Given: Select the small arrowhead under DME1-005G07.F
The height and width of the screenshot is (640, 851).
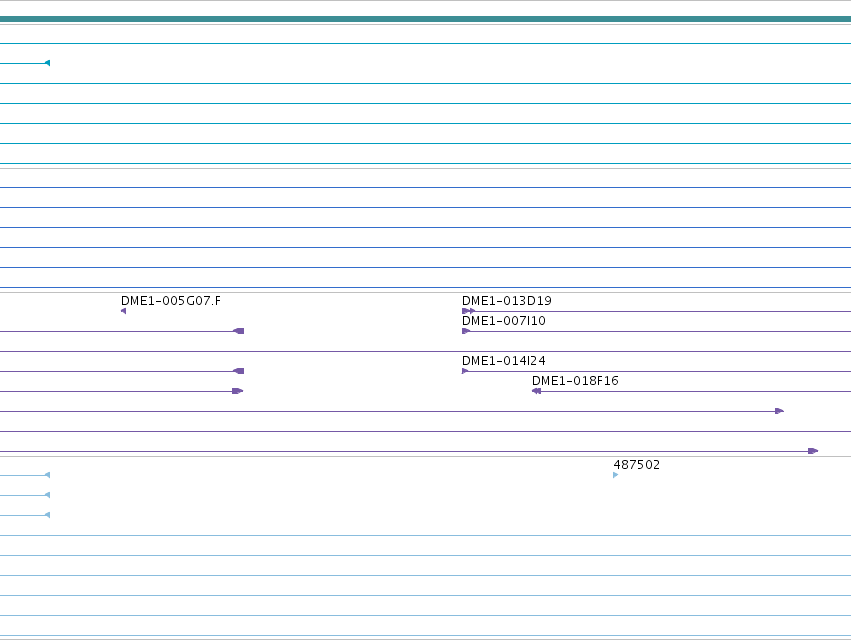Looking at the screenshot, I should tap(123, 311).
